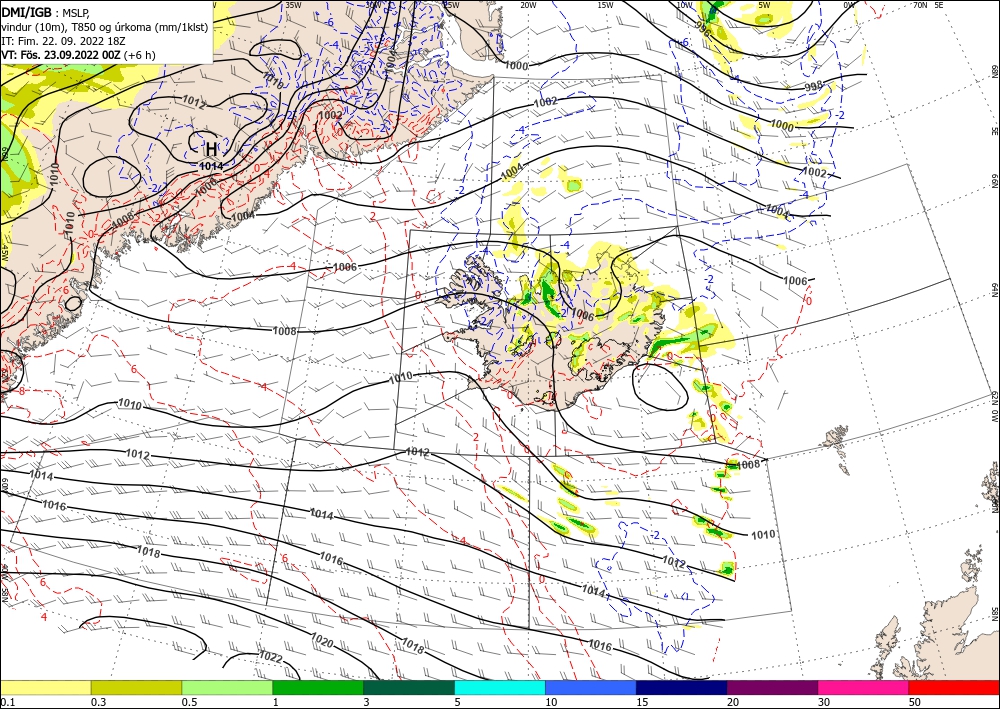This screenshot has width=1000, height=709.
Task: Click the '20W' longitude label
Action: [x=527, y=5]
